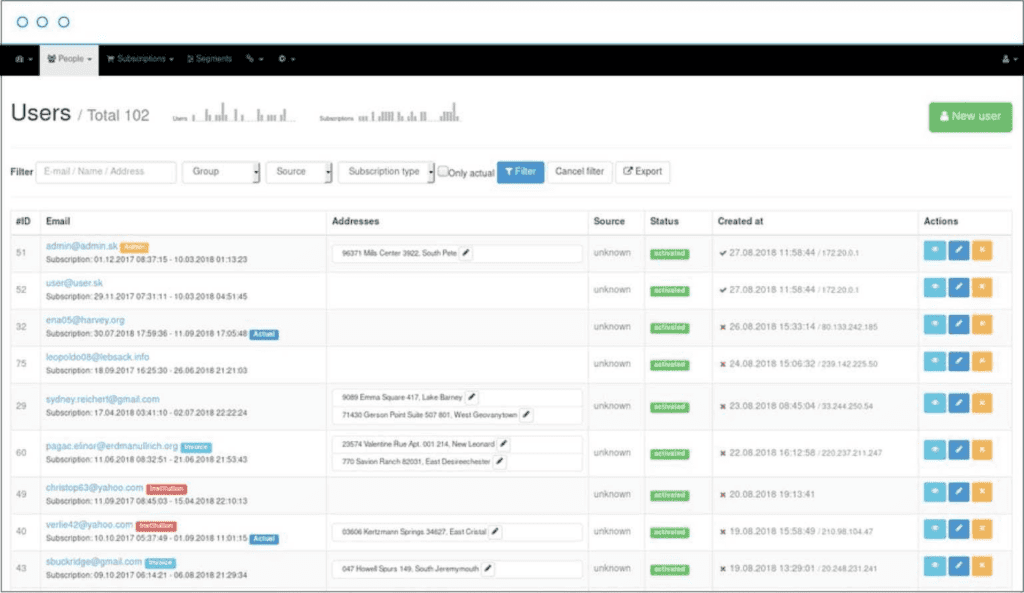
Task: Open the user account menu
Action: pyautogui.click(x=1009, y=59)
